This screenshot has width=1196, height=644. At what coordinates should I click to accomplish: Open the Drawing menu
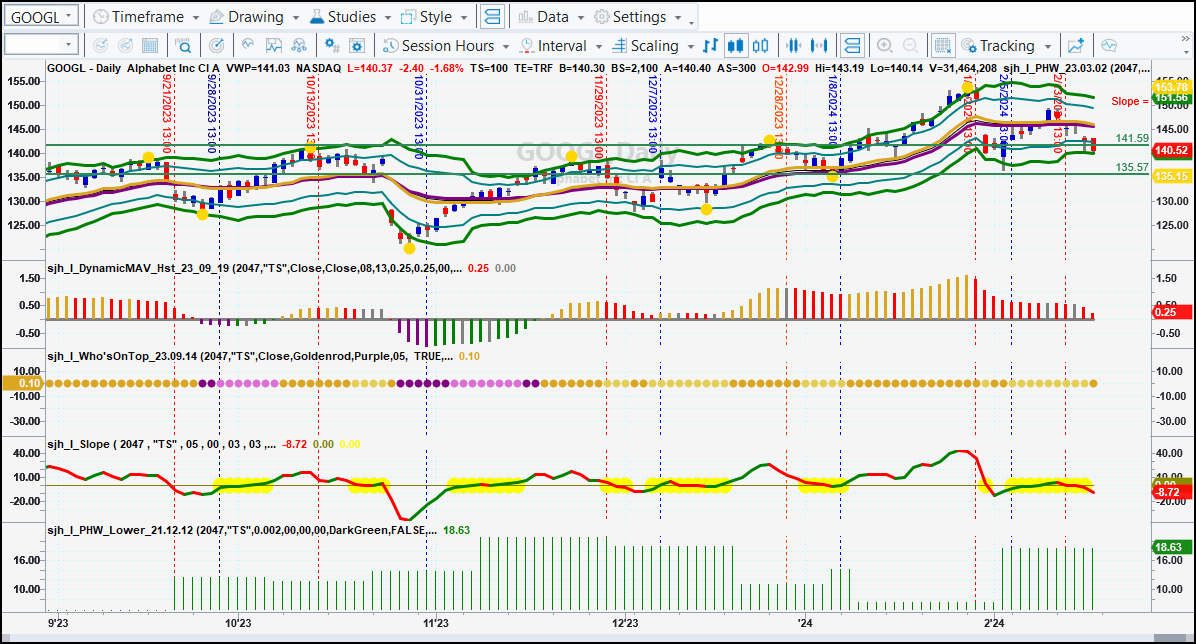(x=253, y=16)
